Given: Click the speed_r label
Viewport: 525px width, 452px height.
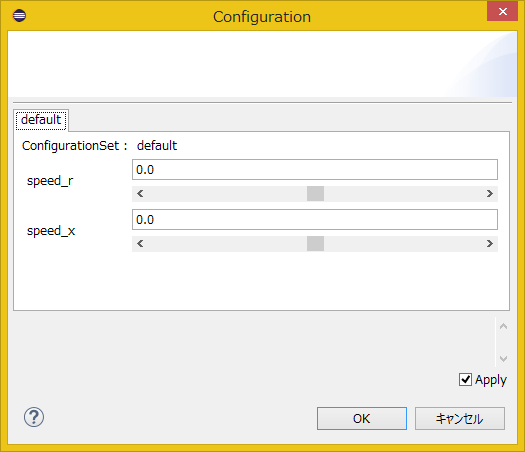Looking at the screenshot, I should [x=50, y=181].
